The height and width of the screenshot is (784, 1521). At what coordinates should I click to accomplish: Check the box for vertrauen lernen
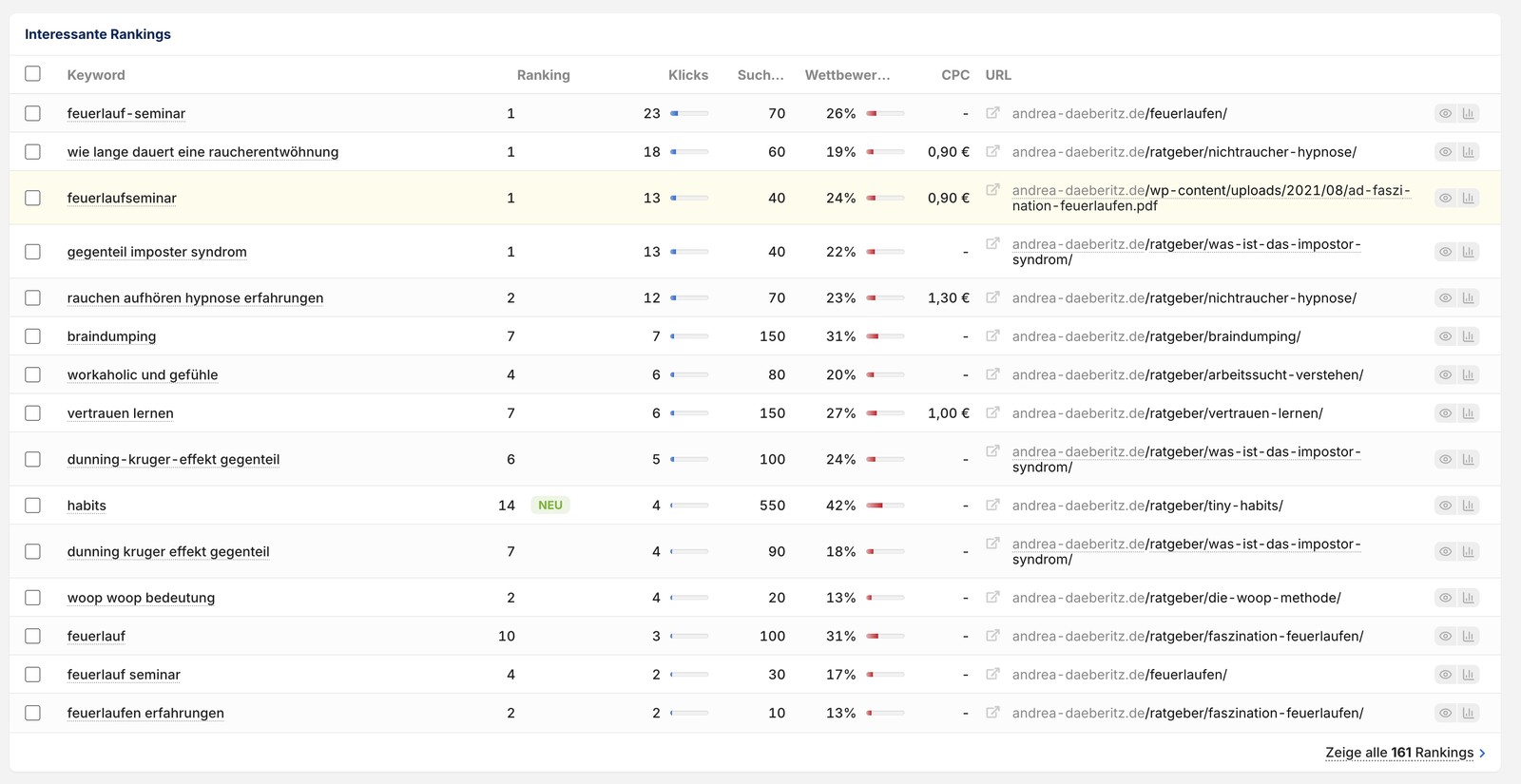33,413
